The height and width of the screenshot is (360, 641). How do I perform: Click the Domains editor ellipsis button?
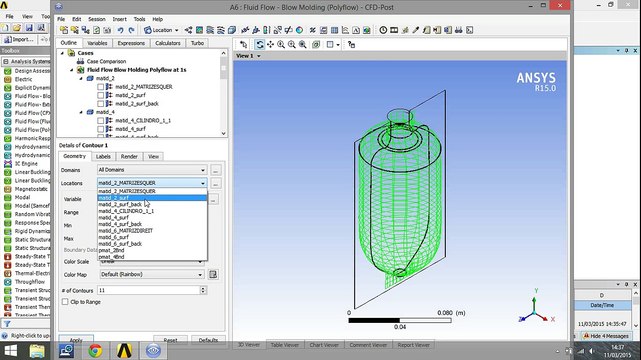(x=215, y=170)
